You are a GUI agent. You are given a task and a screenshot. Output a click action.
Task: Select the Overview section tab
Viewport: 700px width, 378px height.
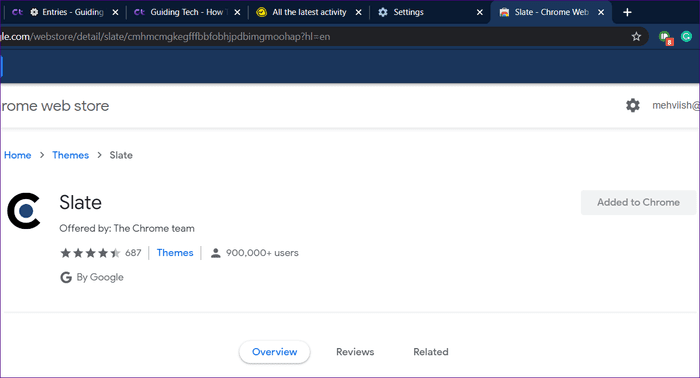pos(275,352)
